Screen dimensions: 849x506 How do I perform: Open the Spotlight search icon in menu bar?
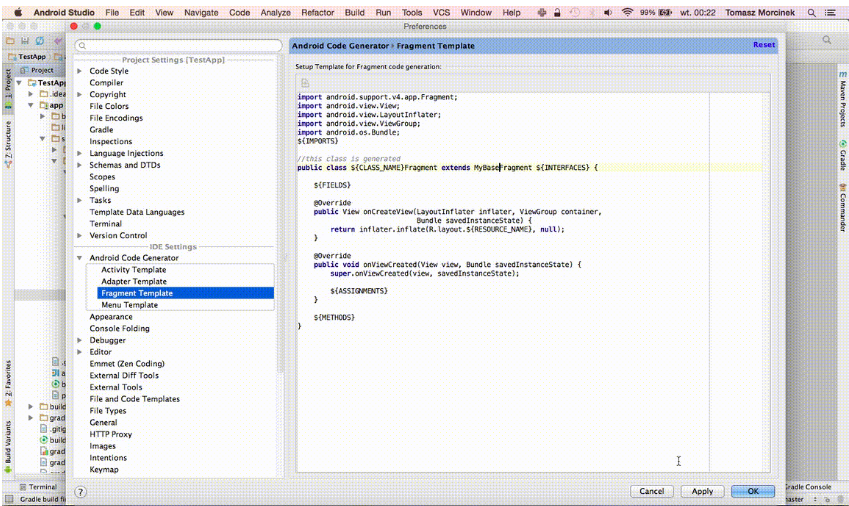click(x=811, y=12)
